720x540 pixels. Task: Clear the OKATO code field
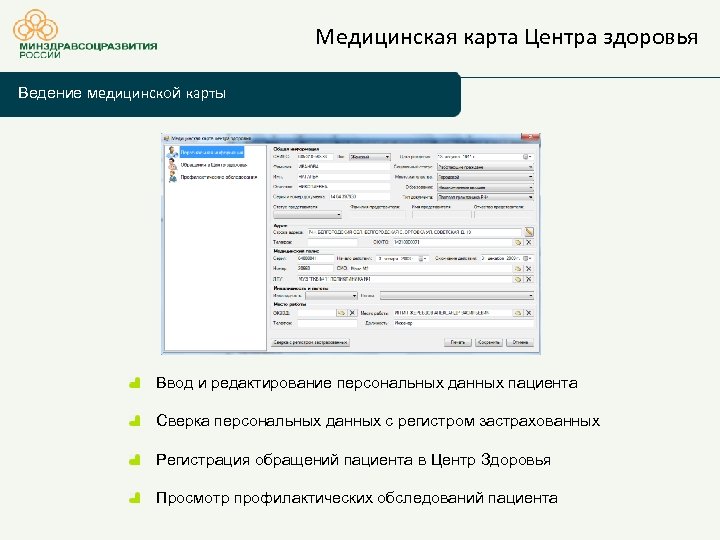529,242
